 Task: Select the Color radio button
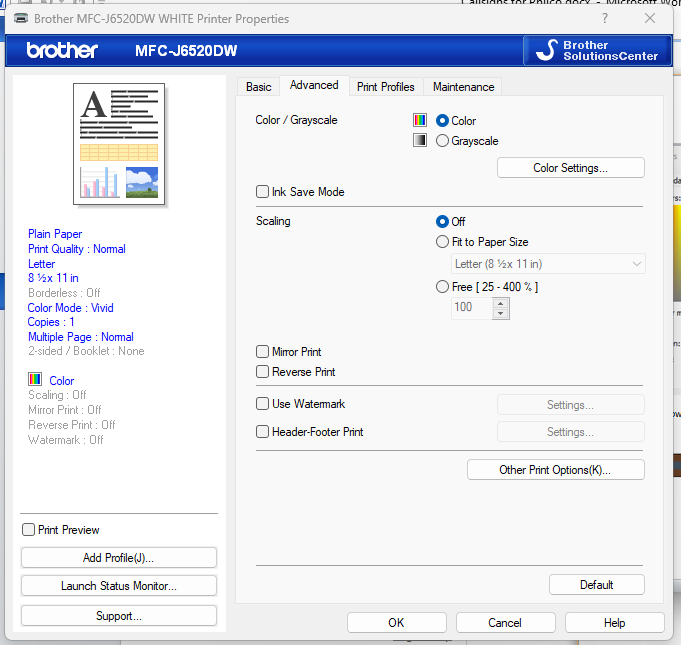pos(442,120)
